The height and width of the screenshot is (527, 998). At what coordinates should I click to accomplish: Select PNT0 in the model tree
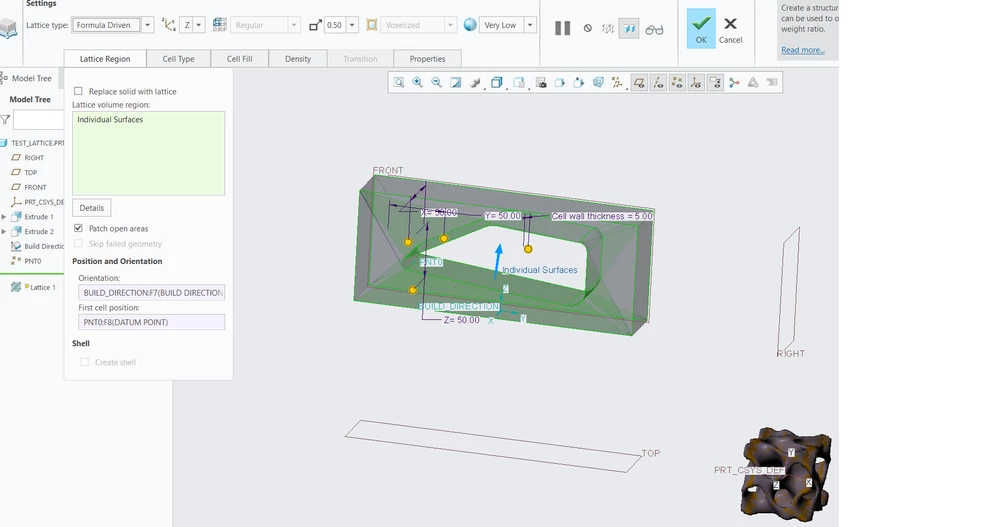(x=32, y=261)
